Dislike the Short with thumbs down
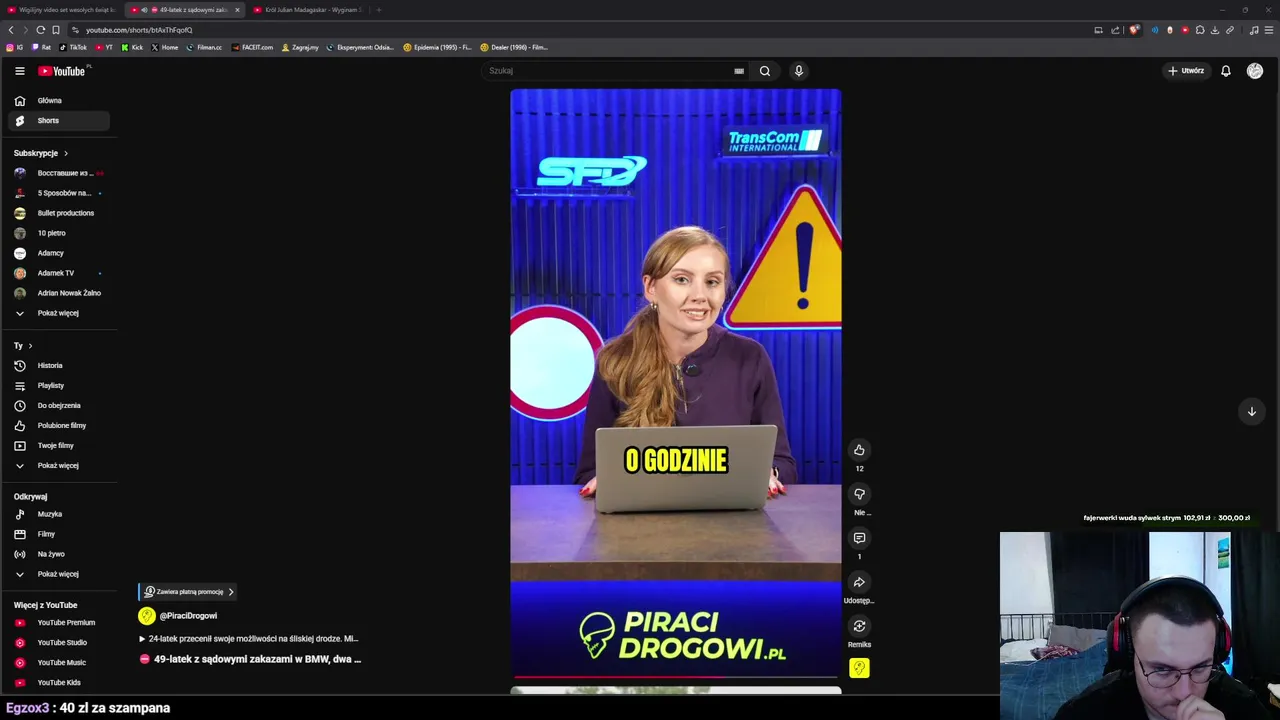The height and width of the screenshot is (720, 1280). [859, 494]
